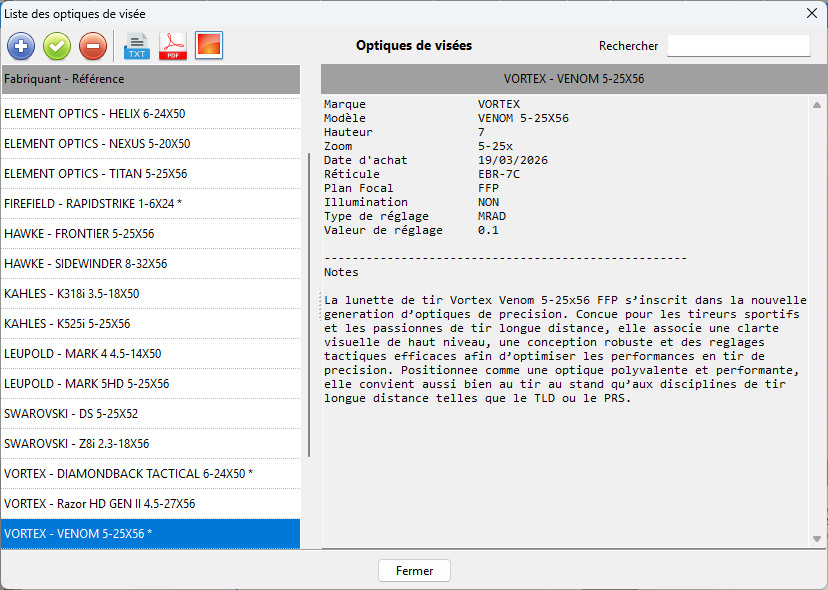This screenshot has height=590, width=828.
Task: Select ELEMENT OPTICS - TITAN 5-25X56
Action: pos(150,174)
